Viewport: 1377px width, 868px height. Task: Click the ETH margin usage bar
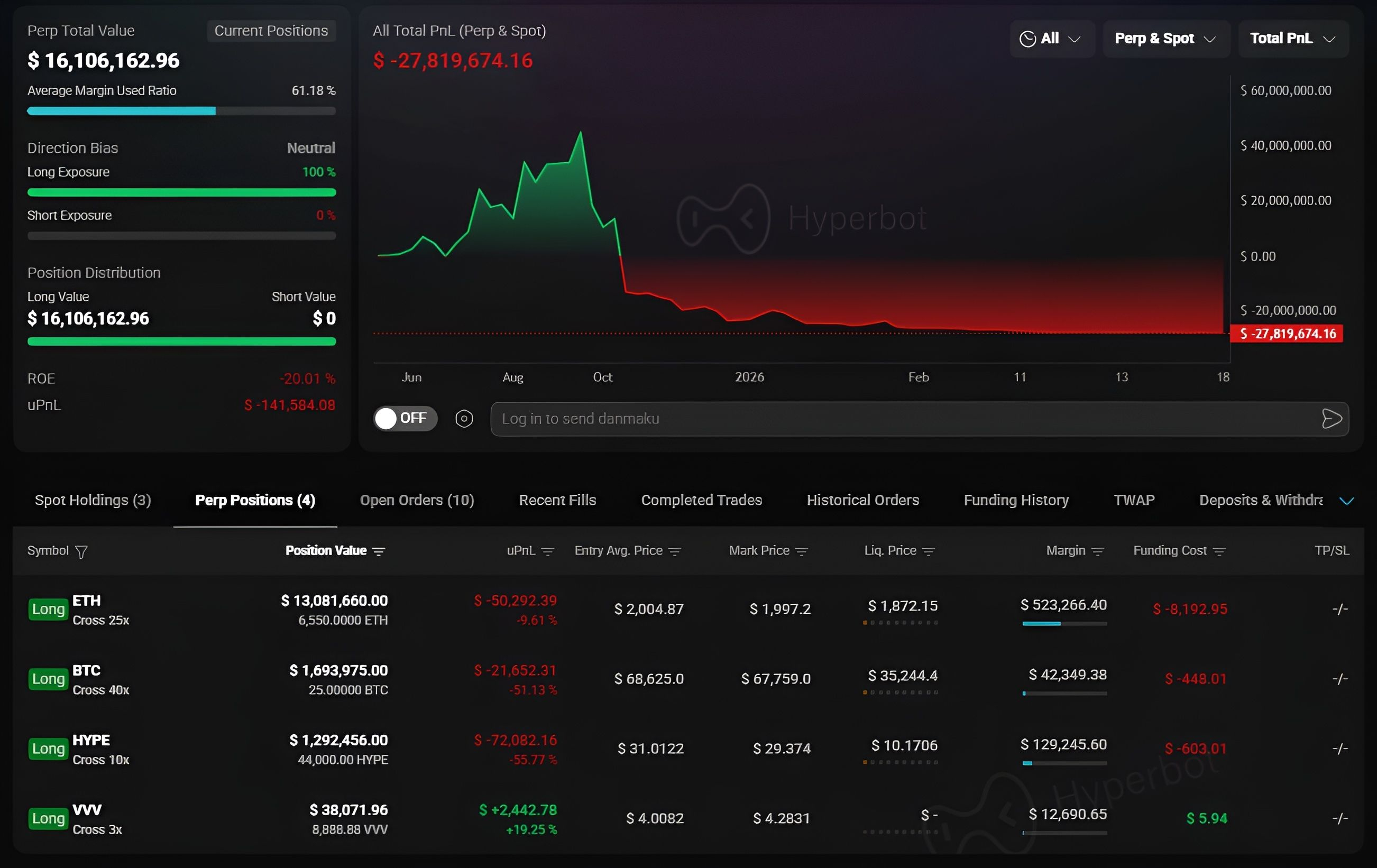[x=1064, y=624]
